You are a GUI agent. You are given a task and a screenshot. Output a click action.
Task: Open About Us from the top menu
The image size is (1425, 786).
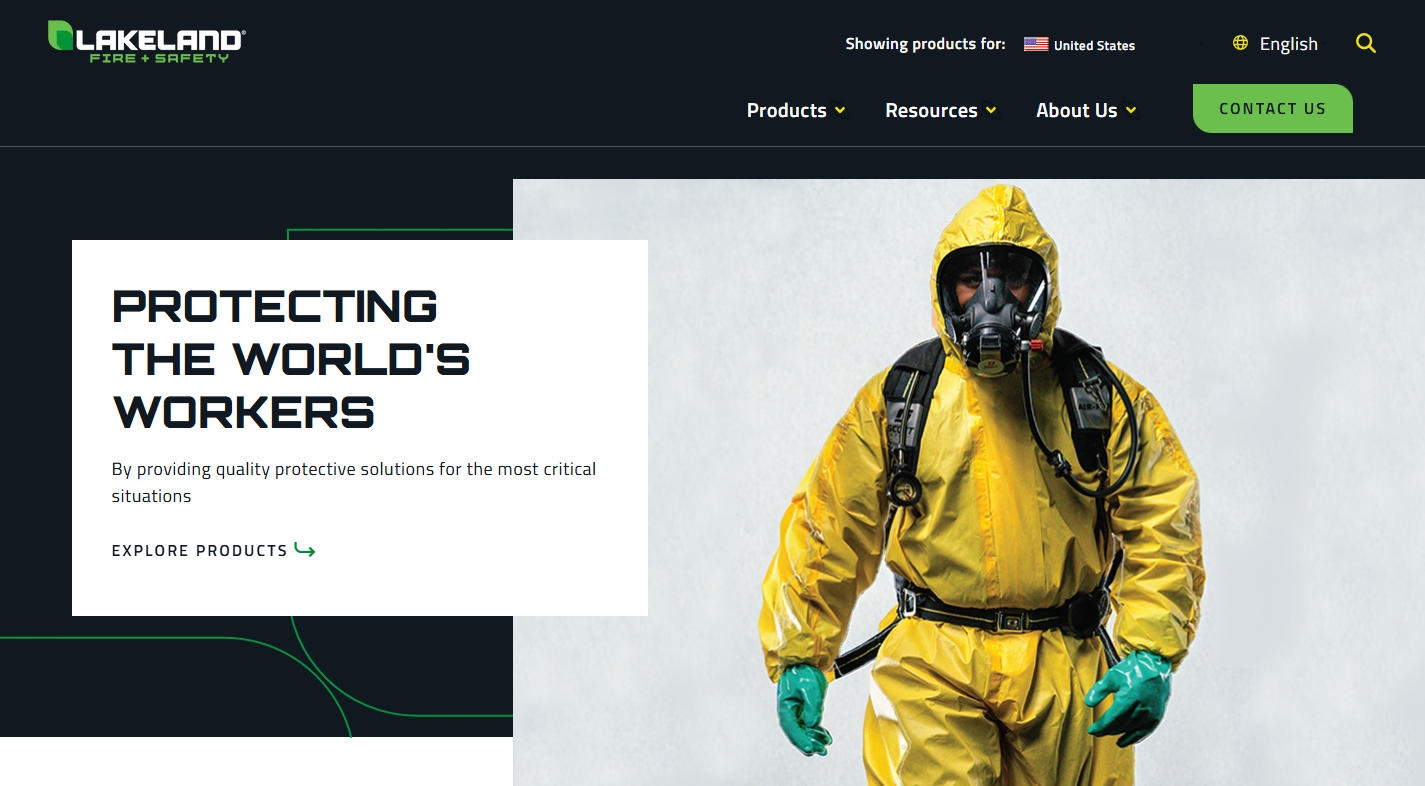(x=1077, y=110)
